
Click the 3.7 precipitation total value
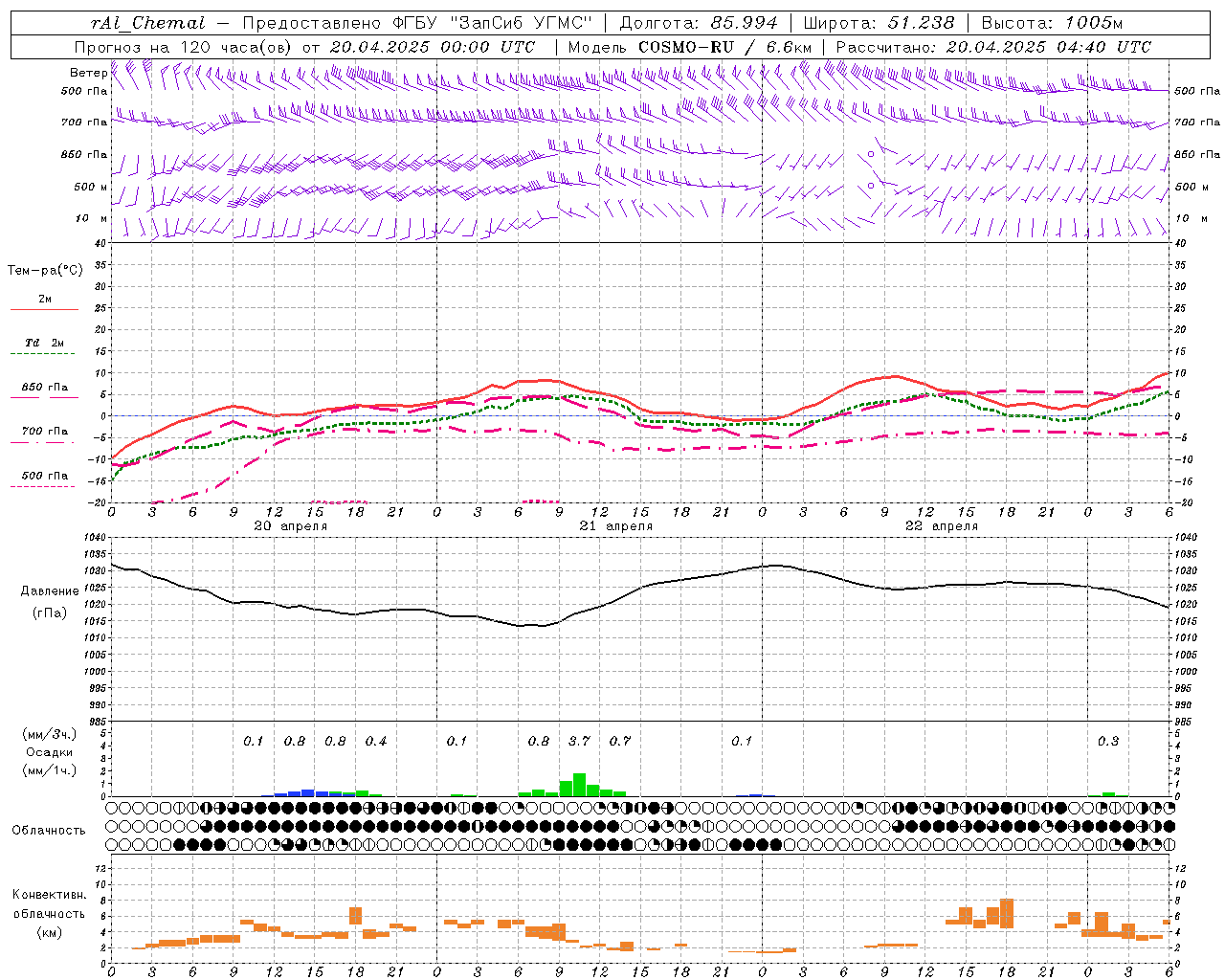579,741
